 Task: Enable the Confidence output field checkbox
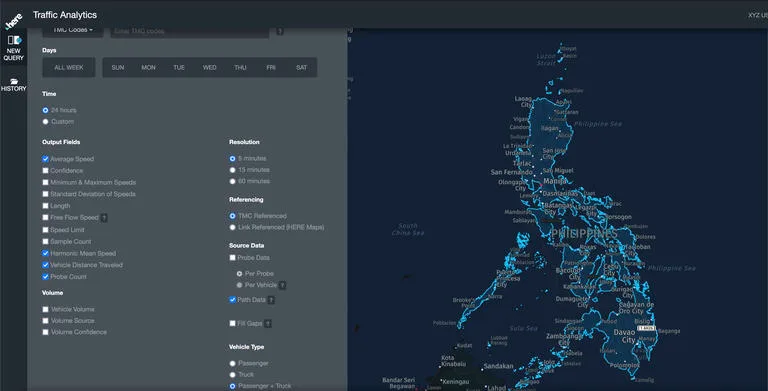coord(46,171)
